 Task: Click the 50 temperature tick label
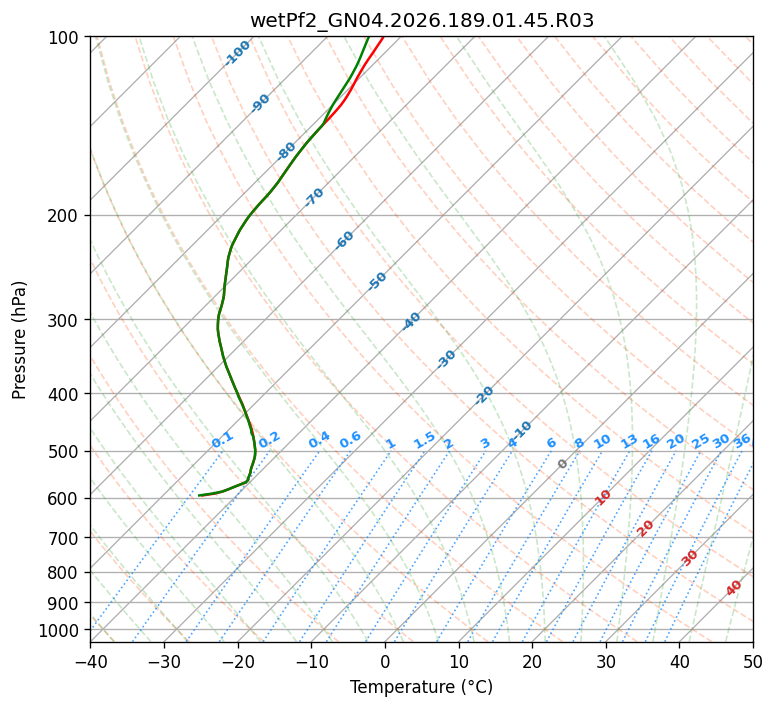coord(753,661)
